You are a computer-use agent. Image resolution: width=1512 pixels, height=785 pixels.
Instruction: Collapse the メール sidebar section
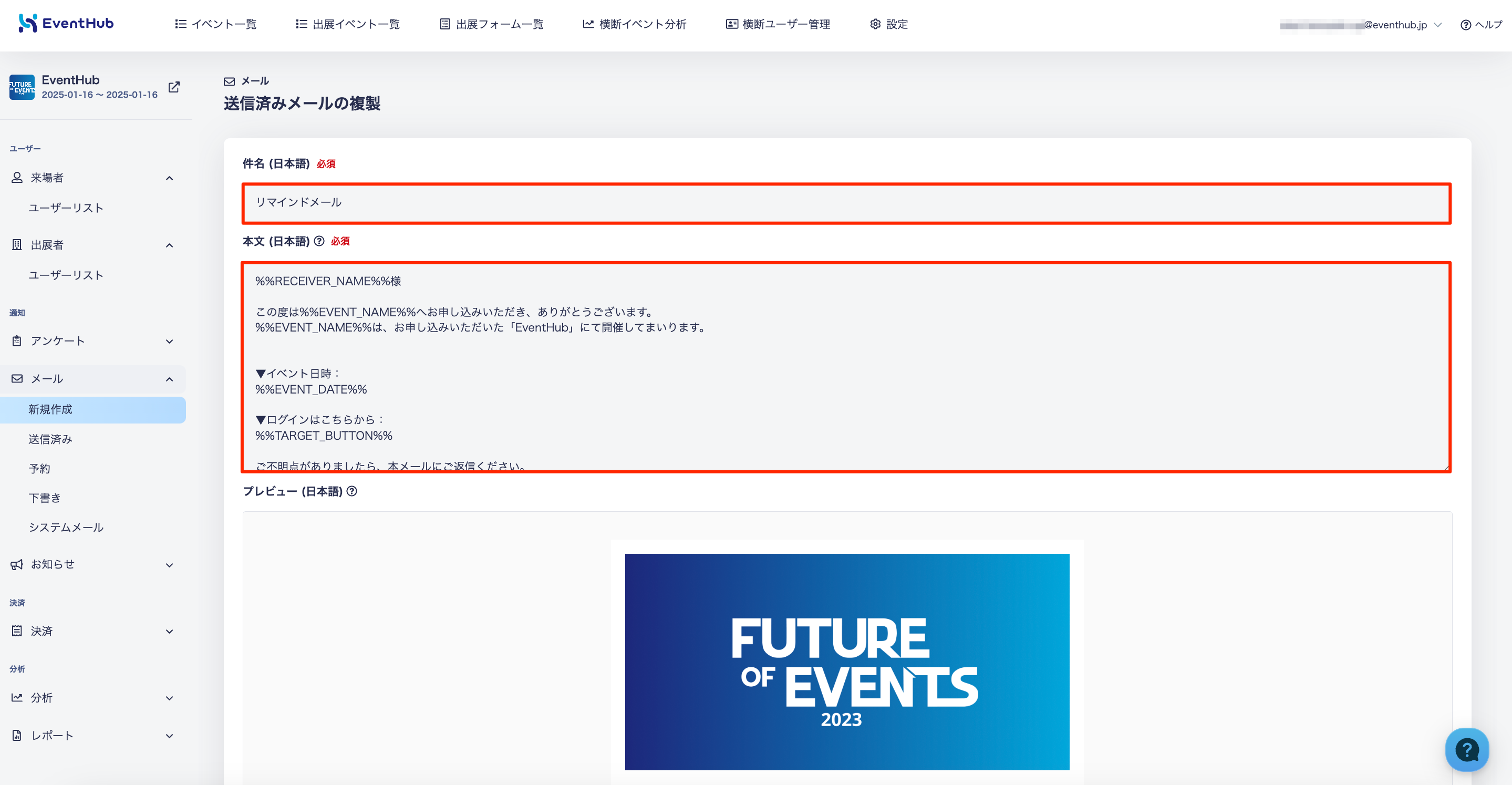[170, 379]
